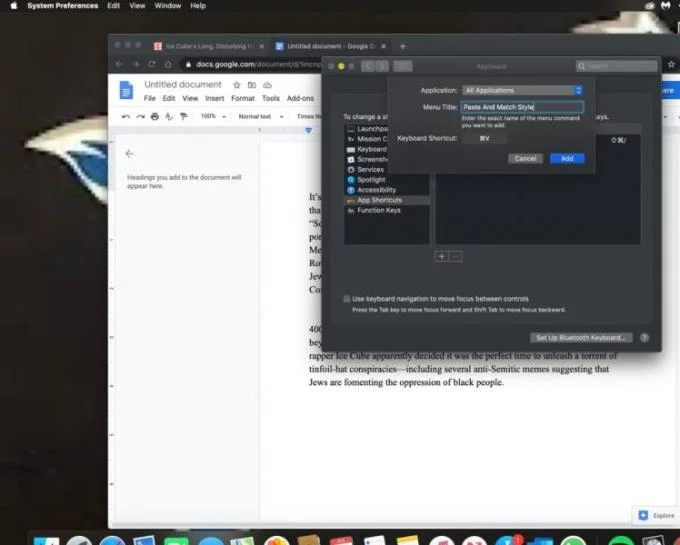Click the Print icon in Docs toolbar
The image size is (680, 545).
tap(155, 116)
